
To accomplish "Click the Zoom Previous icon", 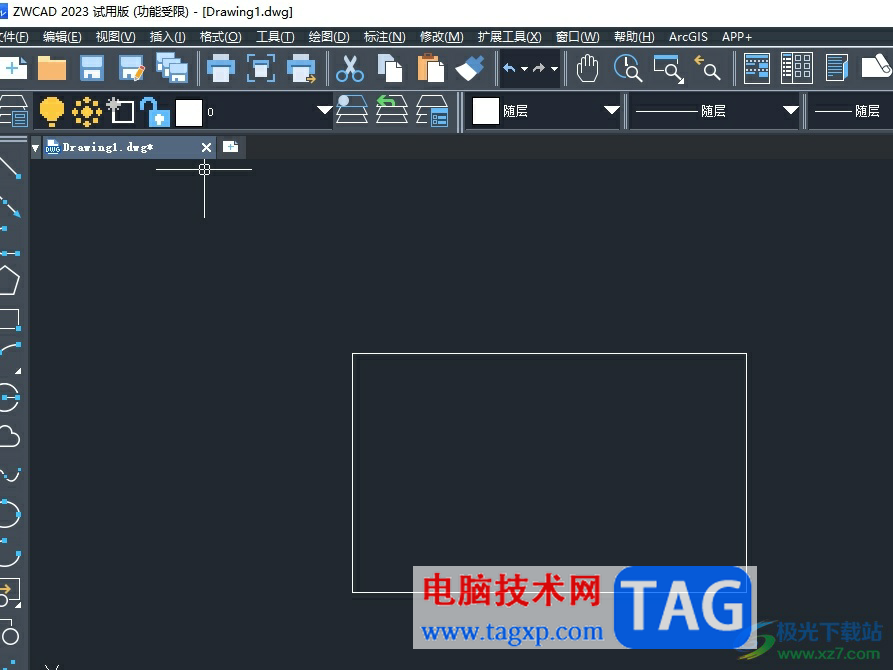I will coord(707,68).
